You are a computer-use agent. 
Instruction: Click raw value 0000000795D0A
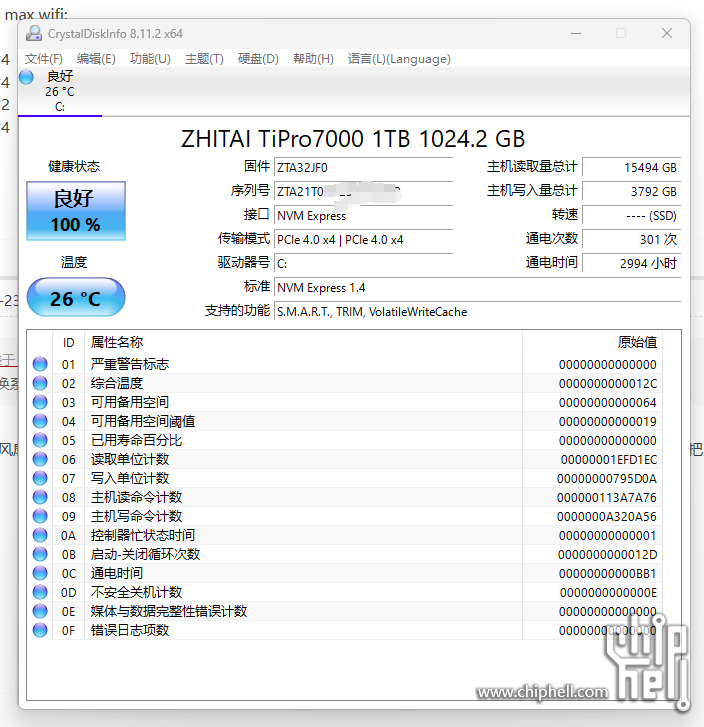click(607, 478)
